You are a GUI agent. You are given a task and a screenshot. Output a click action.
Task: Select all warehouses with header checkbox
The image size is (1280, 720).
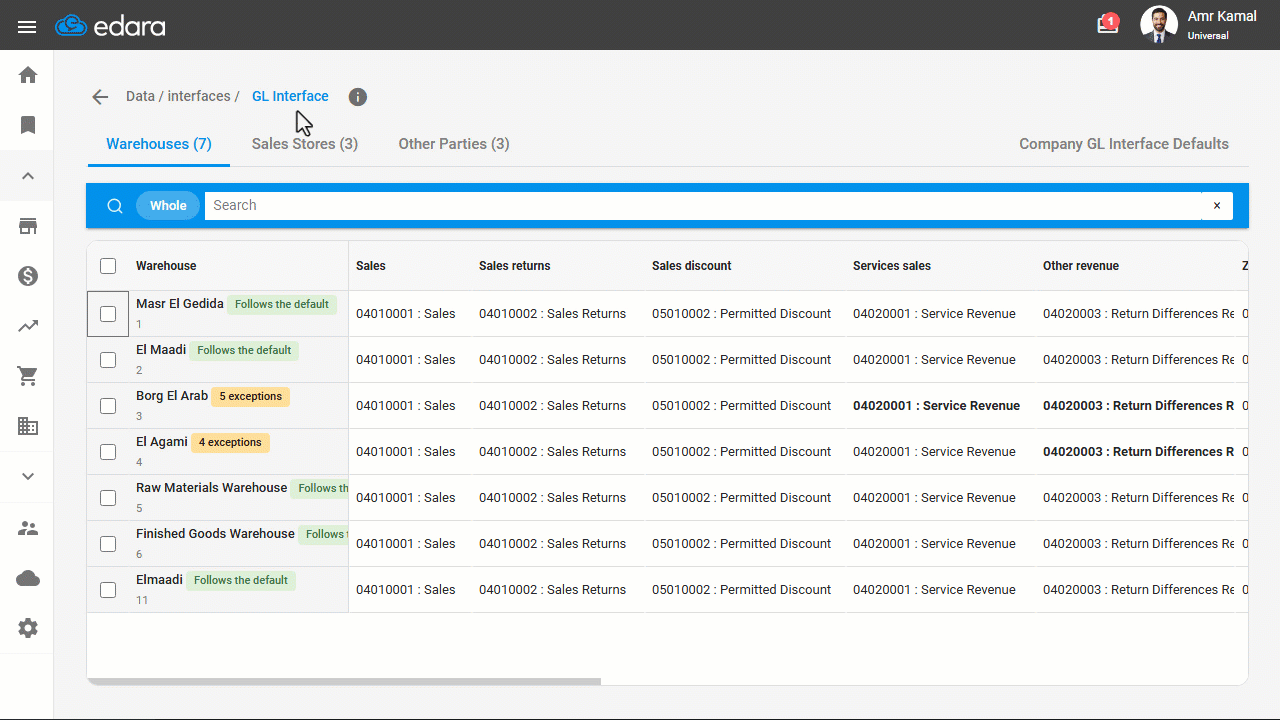108,266
